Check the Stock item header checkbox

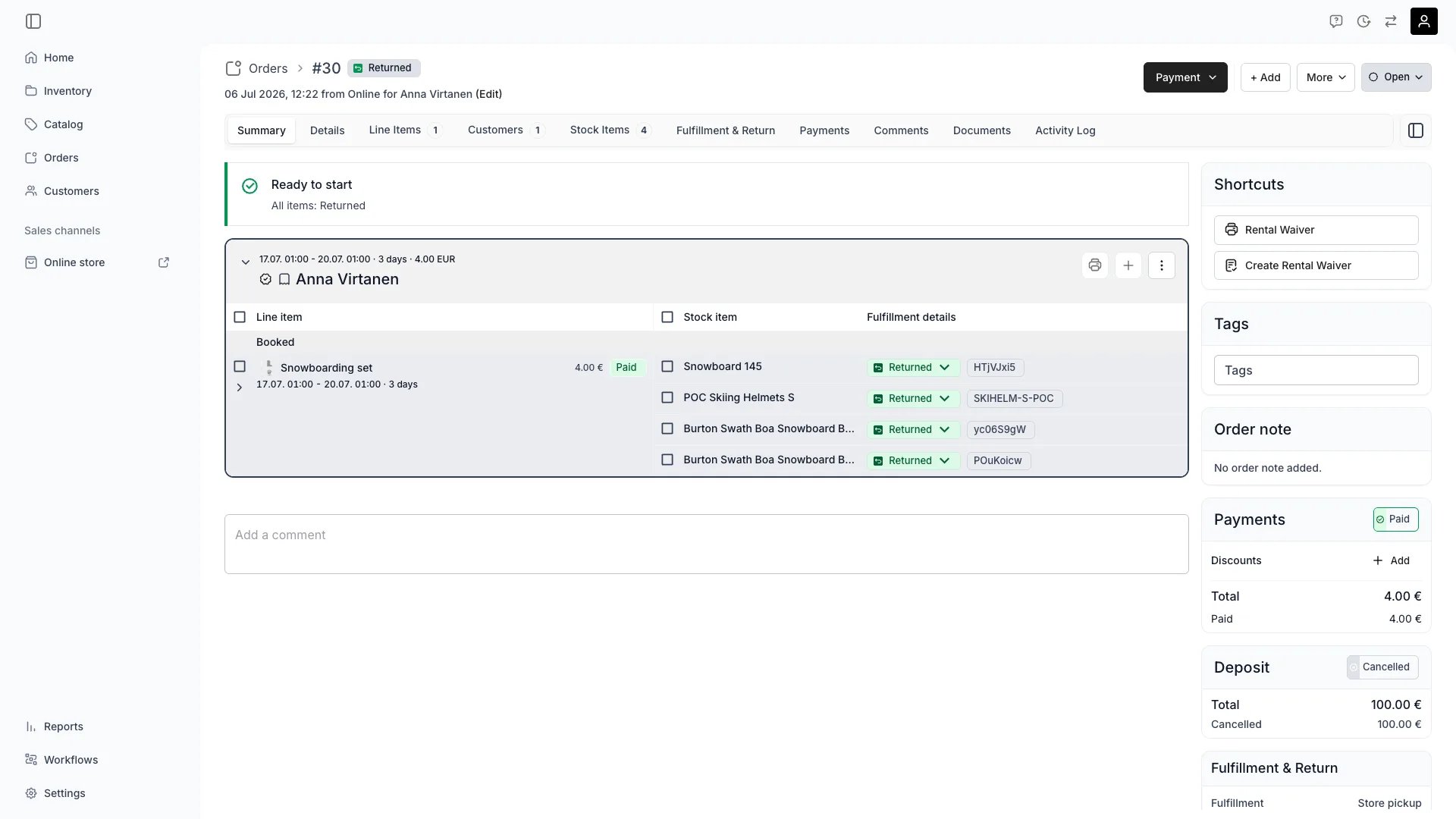coord(667,317)
